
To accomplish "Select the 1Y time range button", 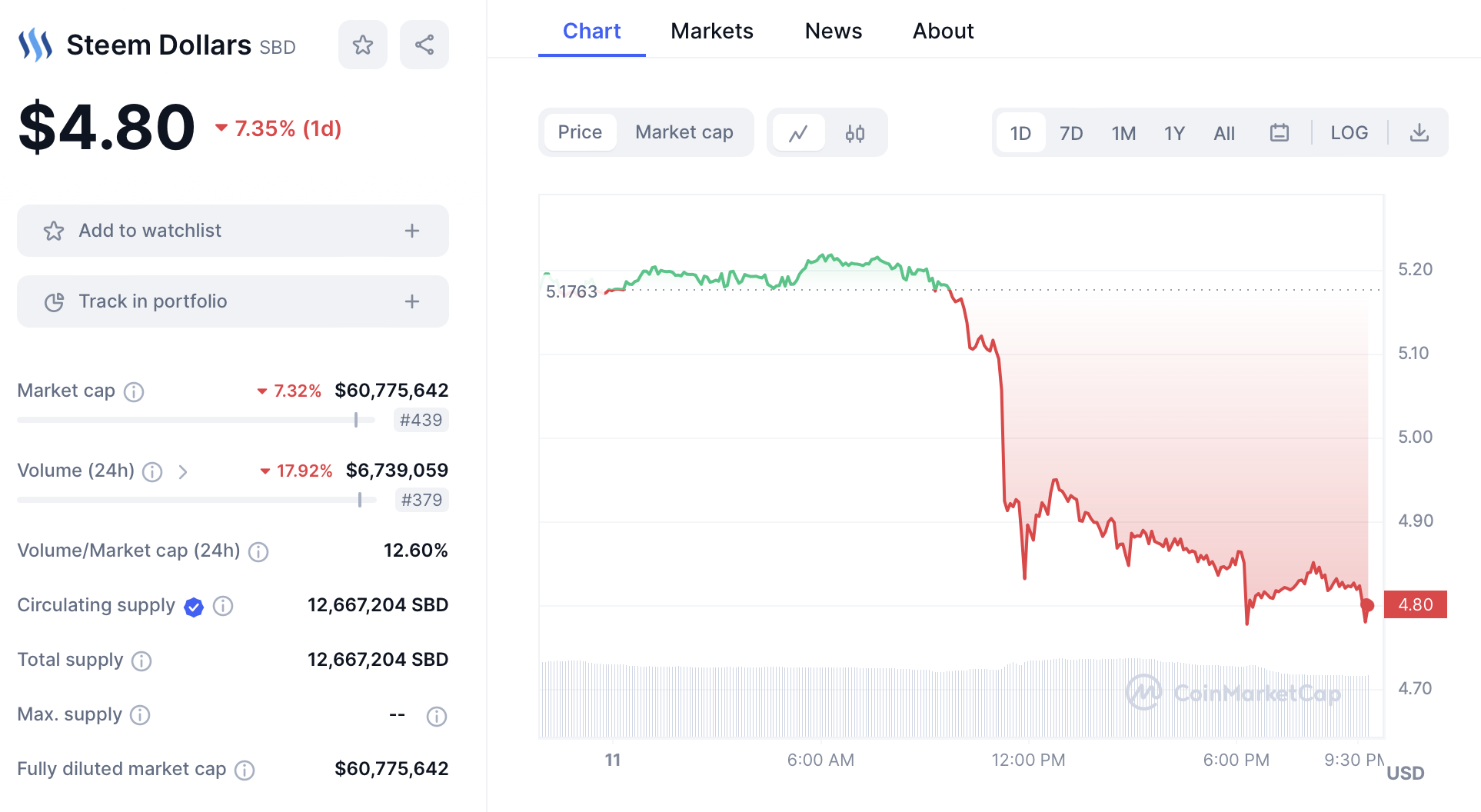I will click(1174, 134).
